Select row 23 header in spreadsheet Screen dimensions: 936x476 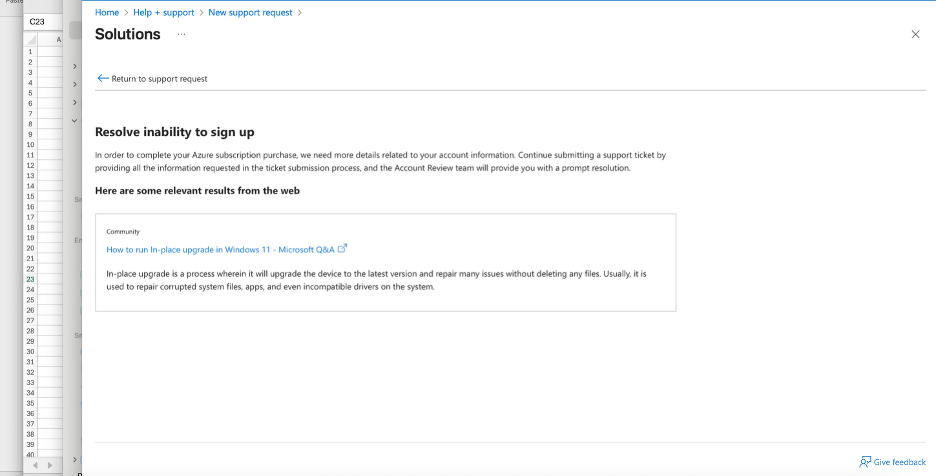point(30,280)
